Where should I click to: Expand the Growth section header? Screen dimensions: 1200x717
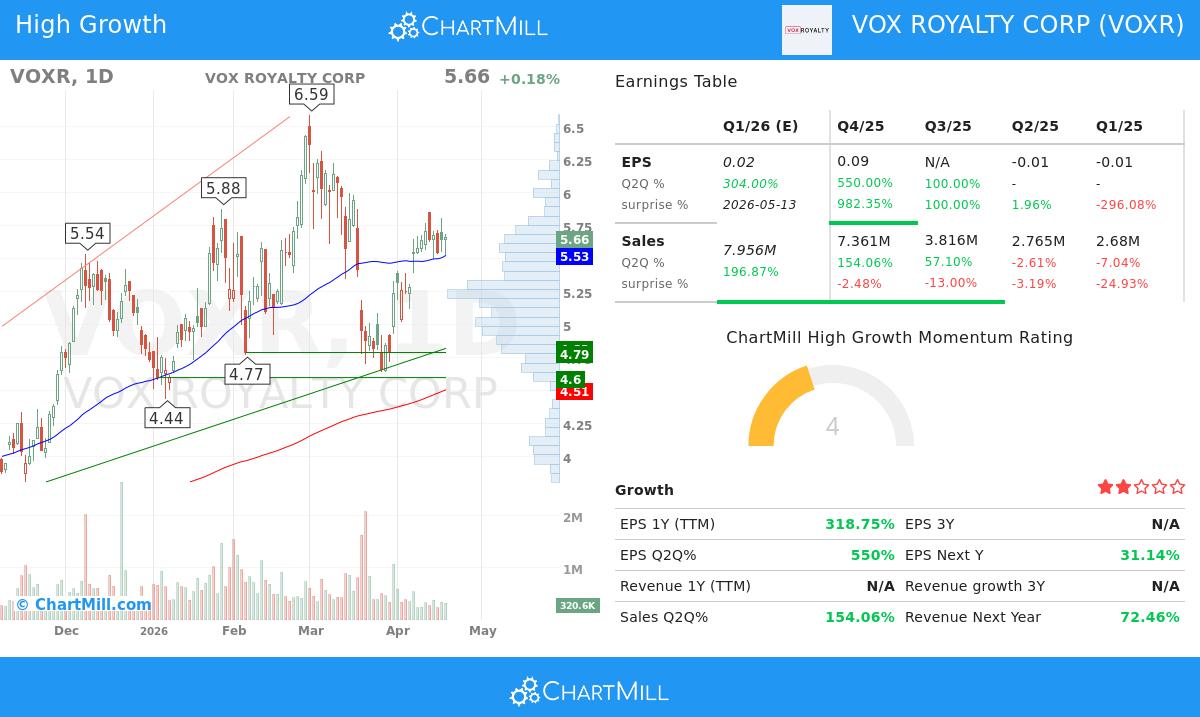[644, 490]
